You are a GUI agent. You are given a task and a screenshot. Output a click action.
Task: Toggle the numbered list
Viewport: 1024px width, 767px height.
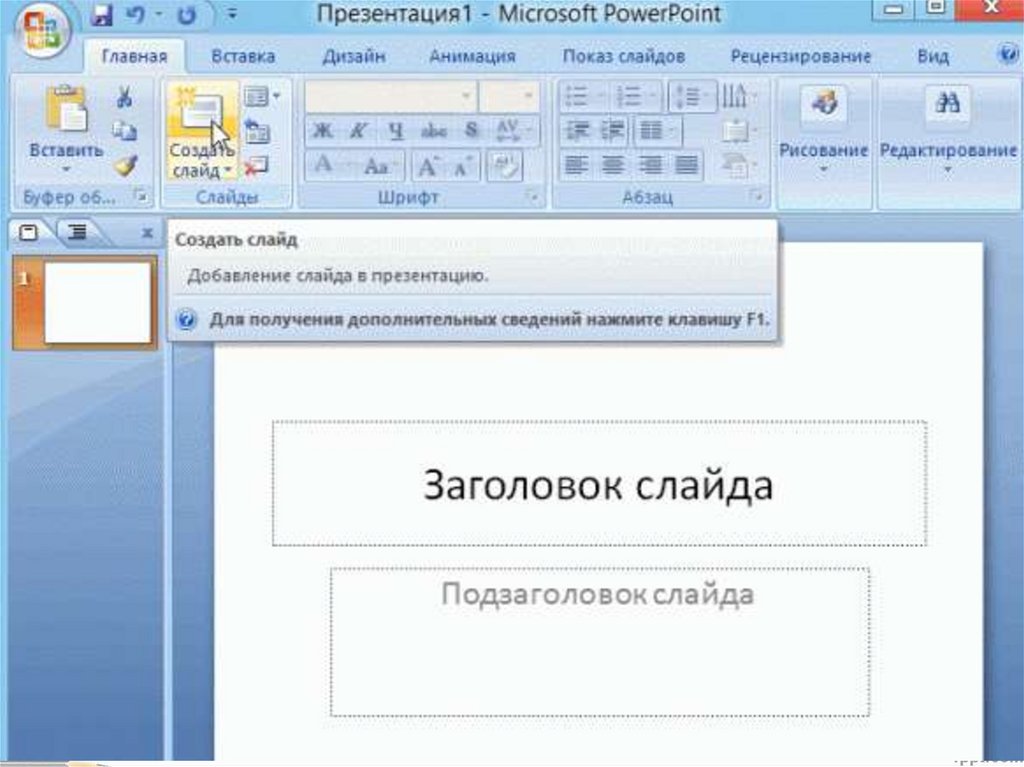click(635, 97)
